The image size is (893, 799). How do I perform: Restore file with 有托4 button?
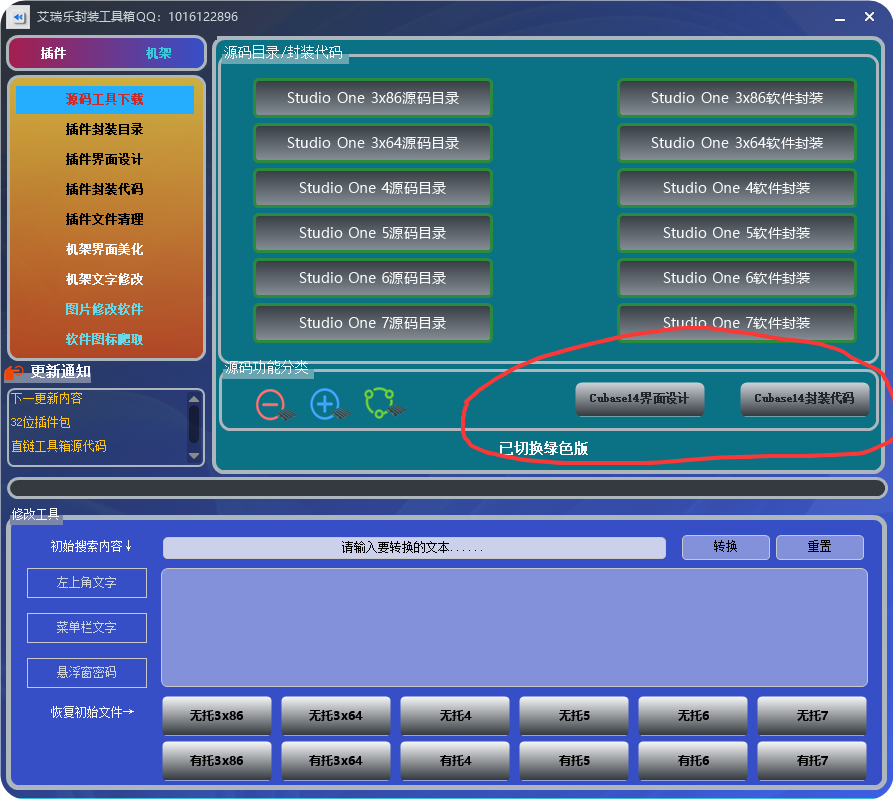click(454, 761)
